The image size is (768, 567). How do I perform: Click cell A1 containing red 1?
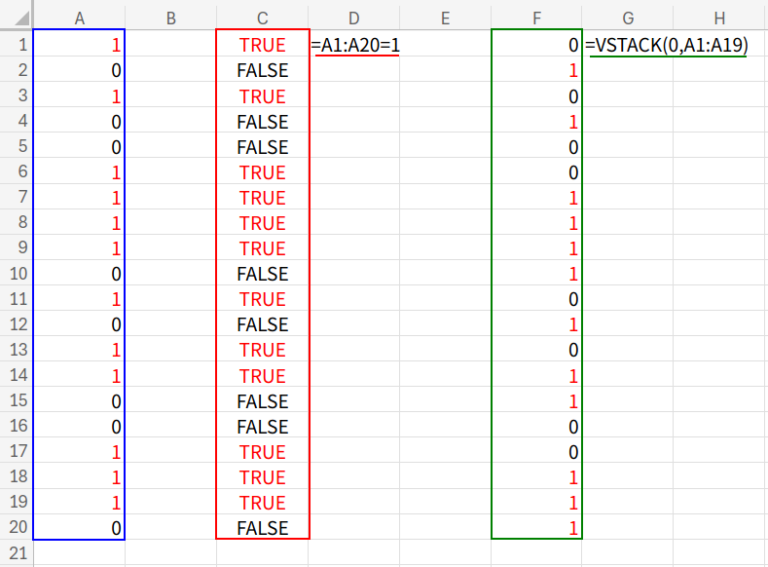(x=79, y=45)
